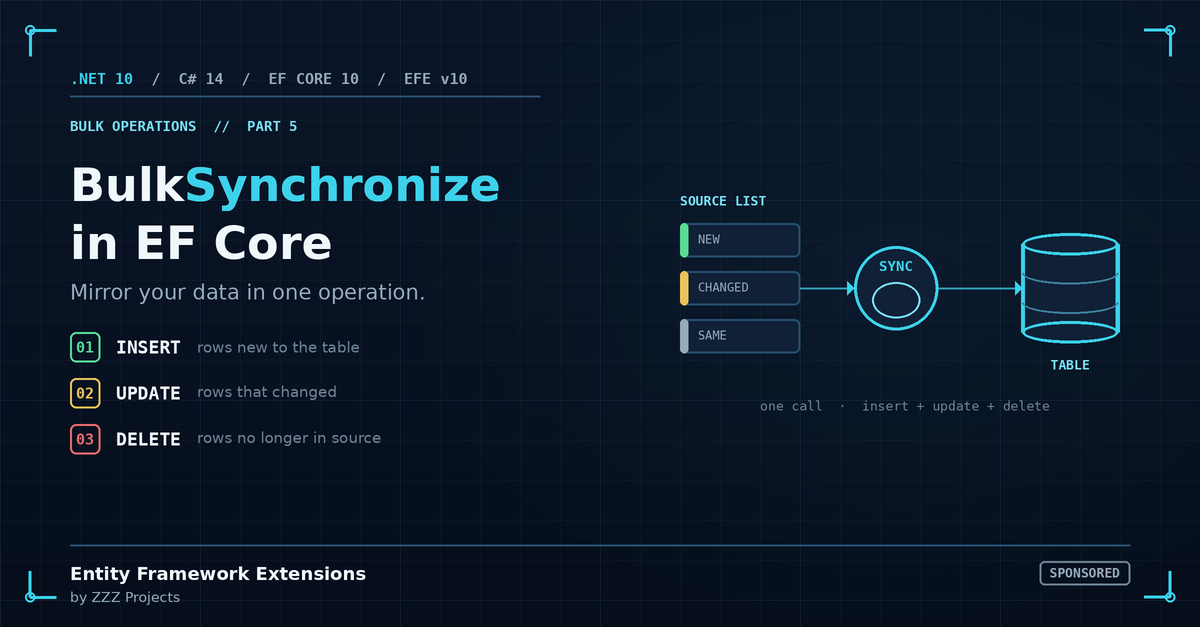Click the 02 numbered badge
The image size is (1200, 627).
point(85,393)
